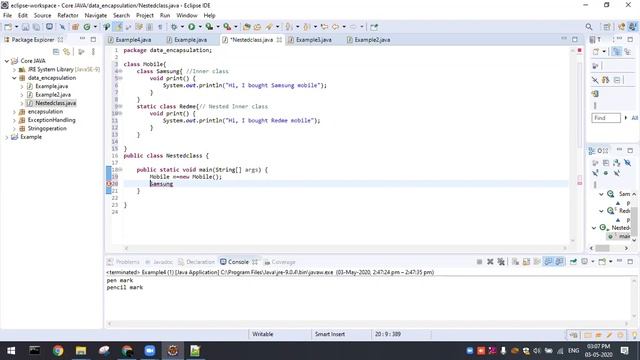
Task: Toggle Scroll Lock in the Console toolbar
Action: 526,262
